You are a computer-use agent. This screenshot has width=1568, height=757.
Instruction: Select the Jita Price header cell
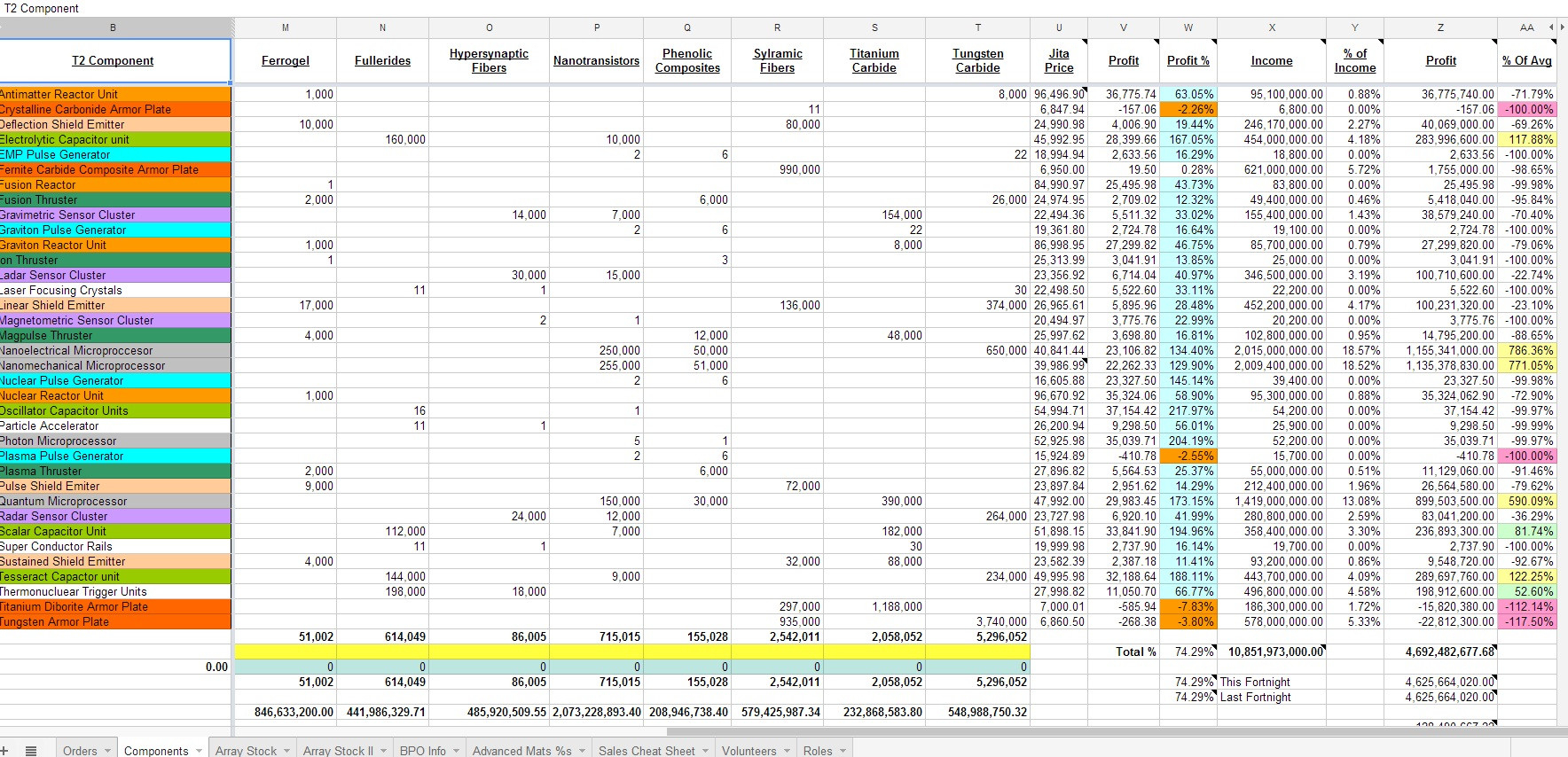click(1058, 60)
